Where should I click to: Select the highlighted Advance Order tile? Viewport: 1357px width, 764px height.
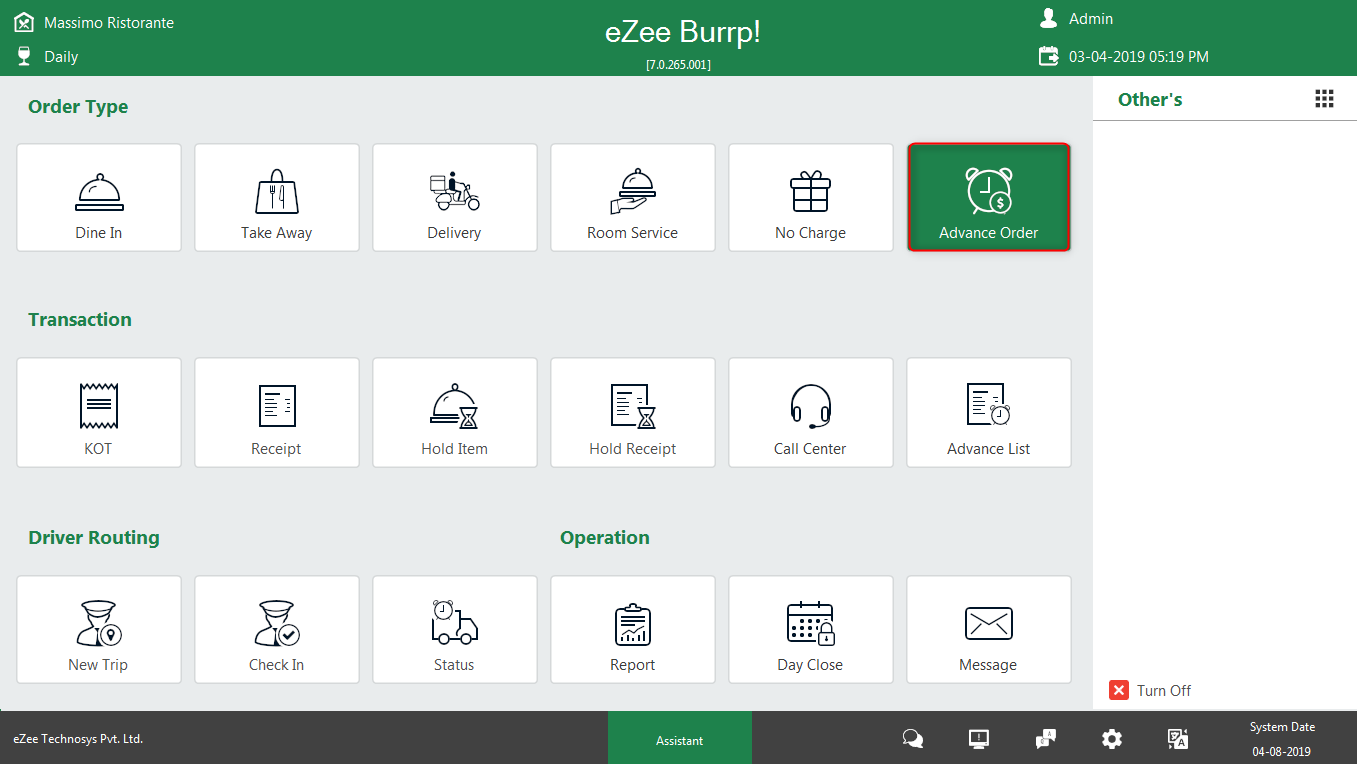point(989,197)
